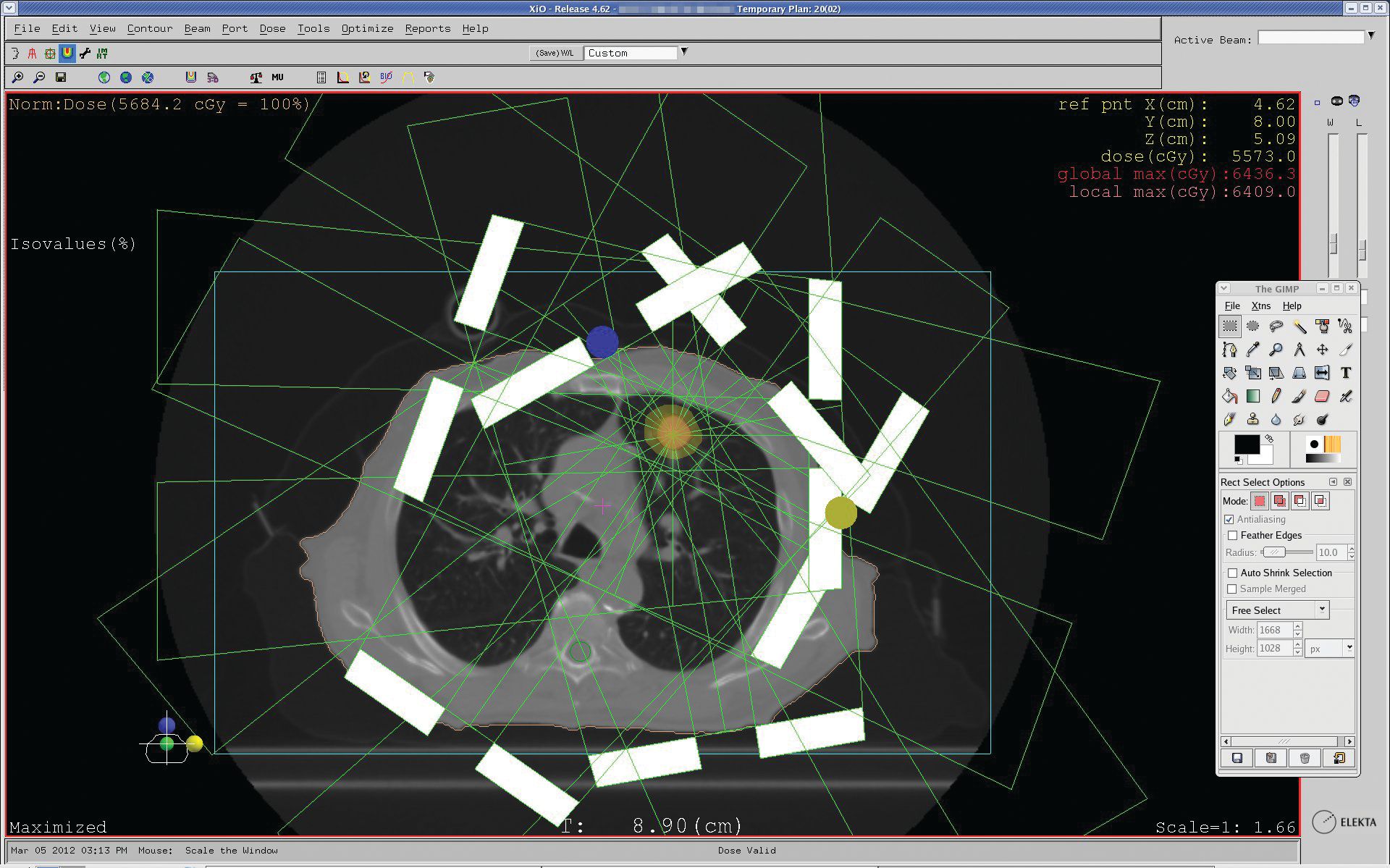
Task: Click GIMP title bar window menu arrow
Action: click(x=1224, y=289)
